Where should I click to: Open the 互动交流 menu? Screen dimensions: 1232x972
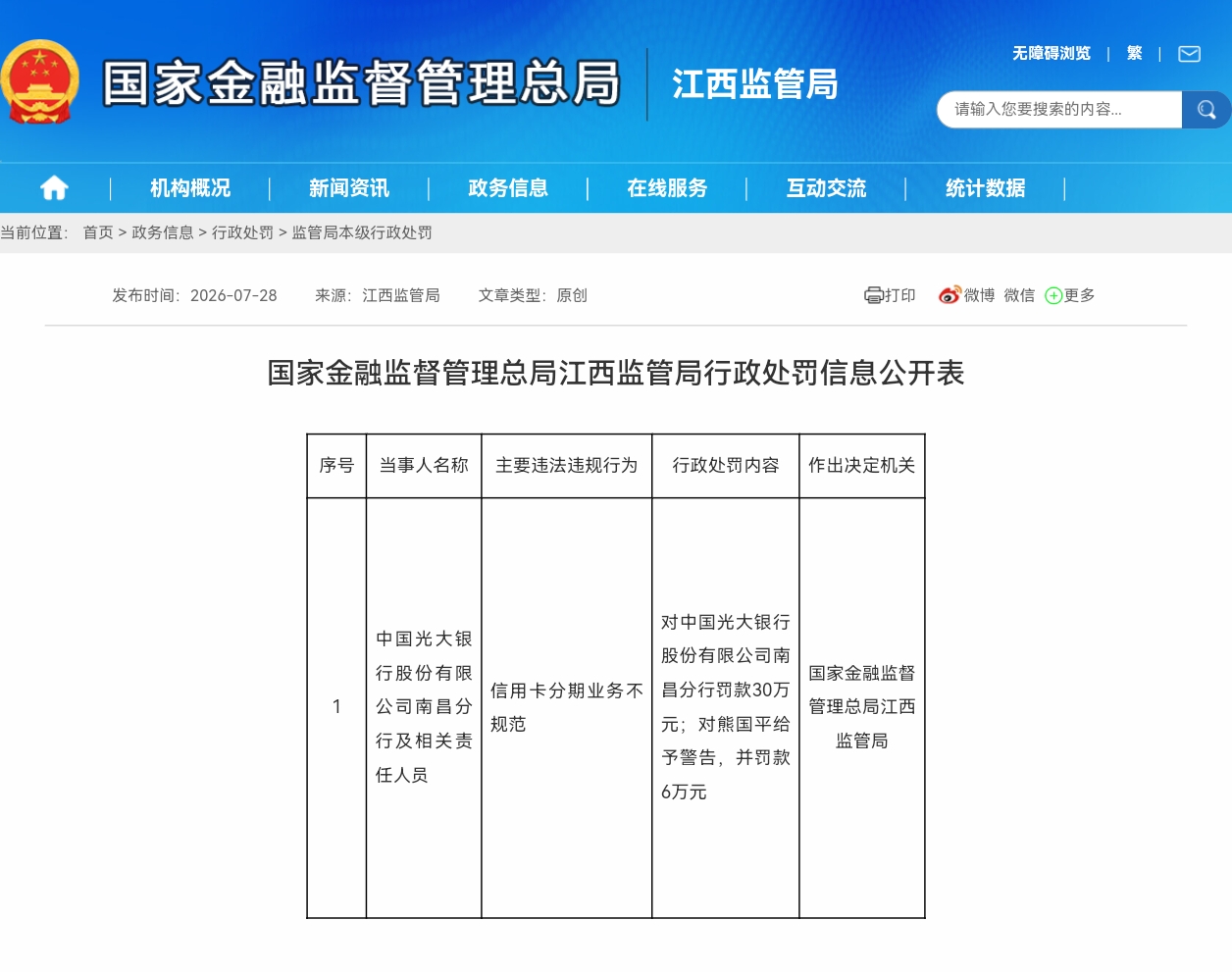pos(826,188)
